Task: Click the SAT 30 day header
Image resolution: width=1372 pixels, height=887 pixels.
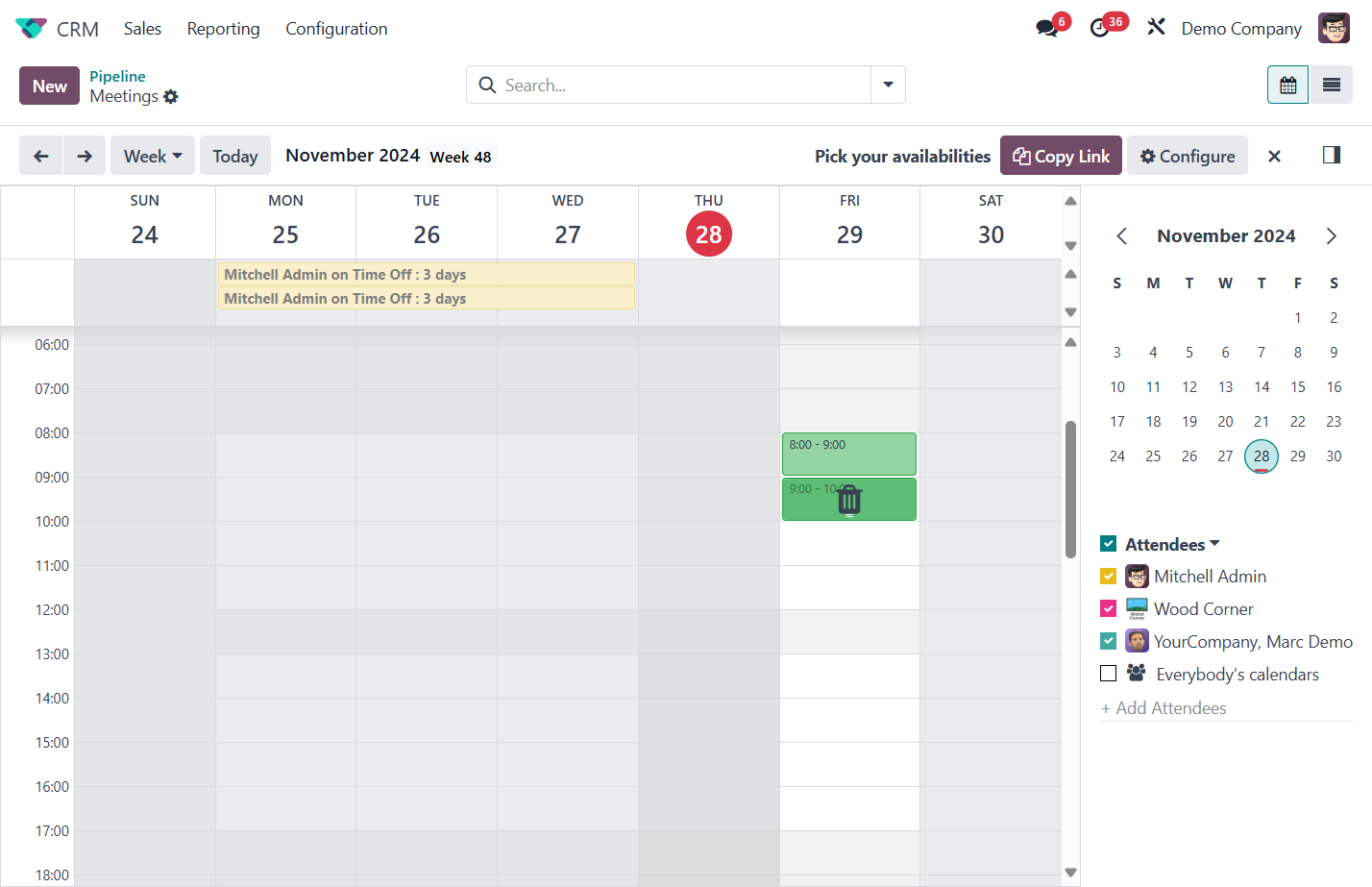Action: [991, 222]
